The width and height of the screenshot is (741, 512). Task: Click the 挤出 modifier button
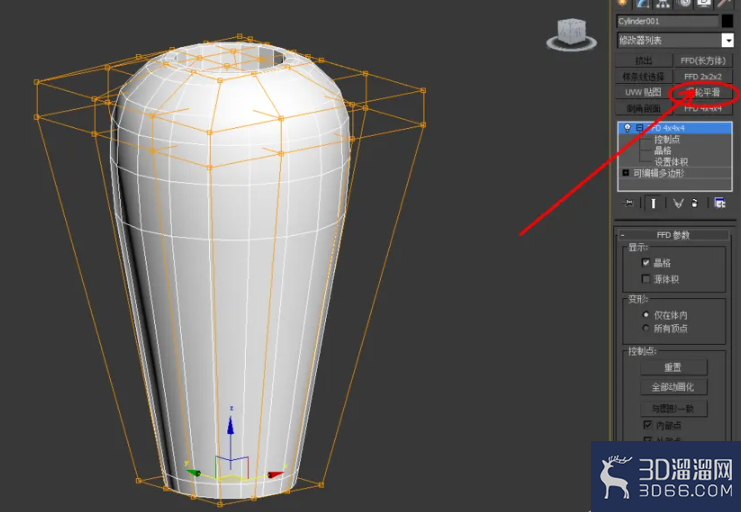coord(644,60)
